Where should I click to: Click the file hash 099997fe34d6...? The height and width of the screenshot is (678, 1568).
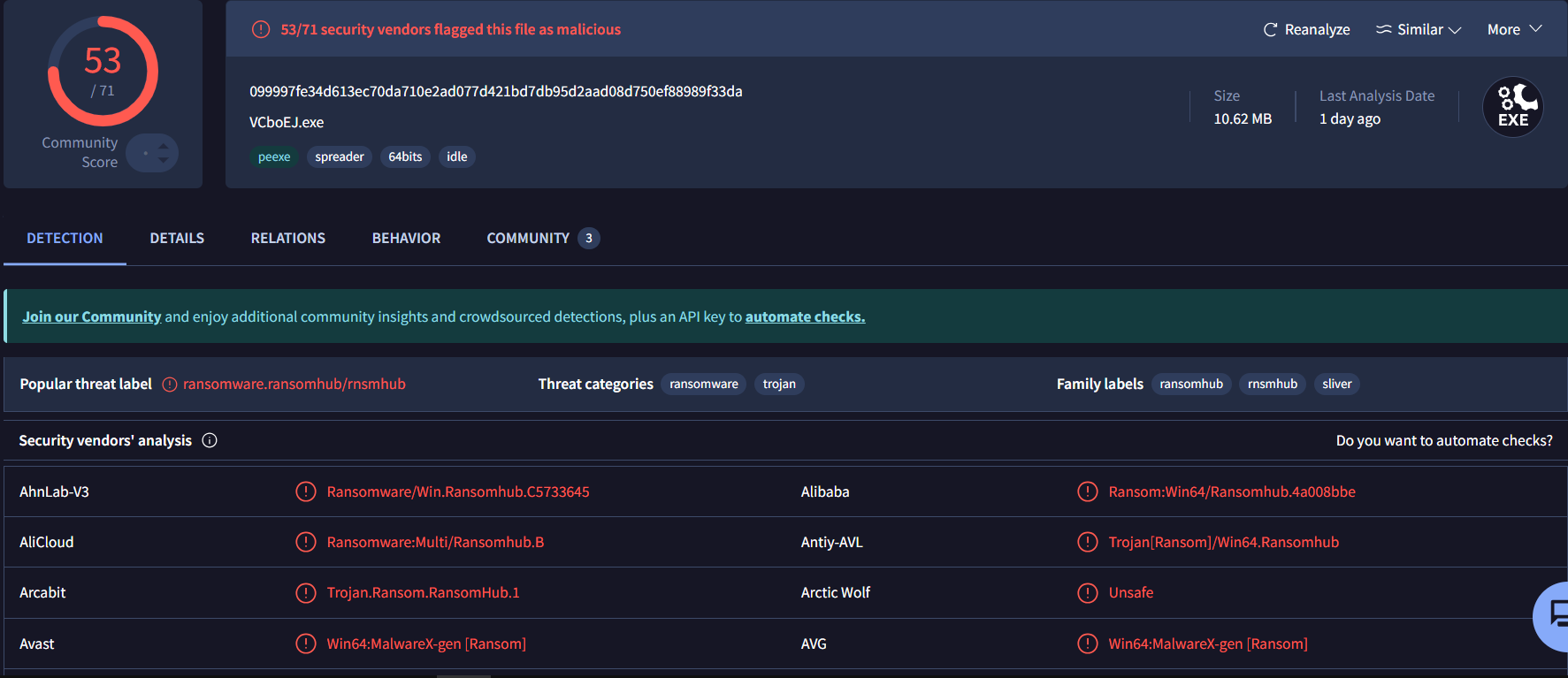click(496, 92)
